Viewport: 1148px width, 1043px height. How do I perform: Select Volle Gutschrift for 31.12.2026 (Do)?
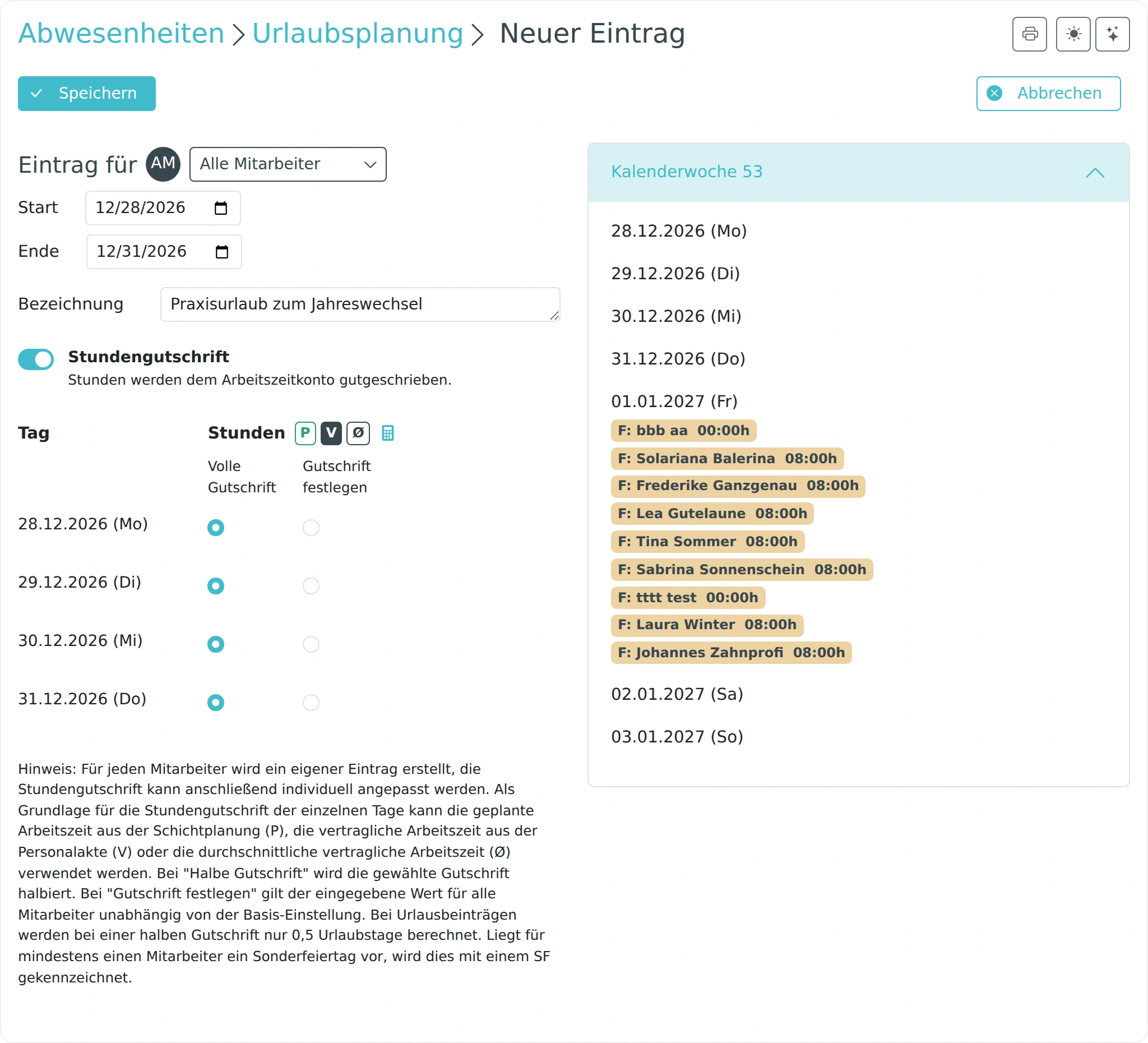pos(216,703)
